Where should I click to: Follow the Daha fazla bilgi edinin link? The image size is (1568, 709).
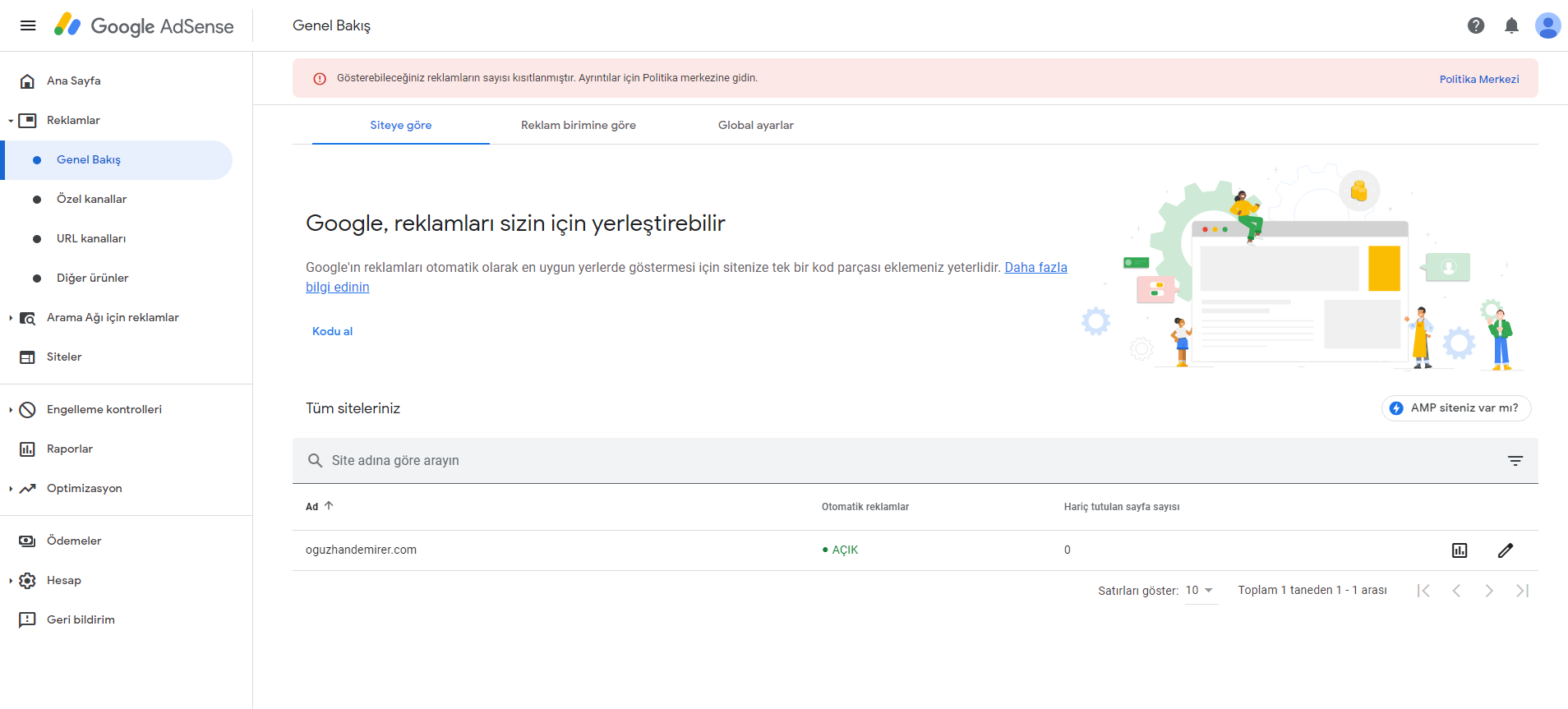(1035, 268)
